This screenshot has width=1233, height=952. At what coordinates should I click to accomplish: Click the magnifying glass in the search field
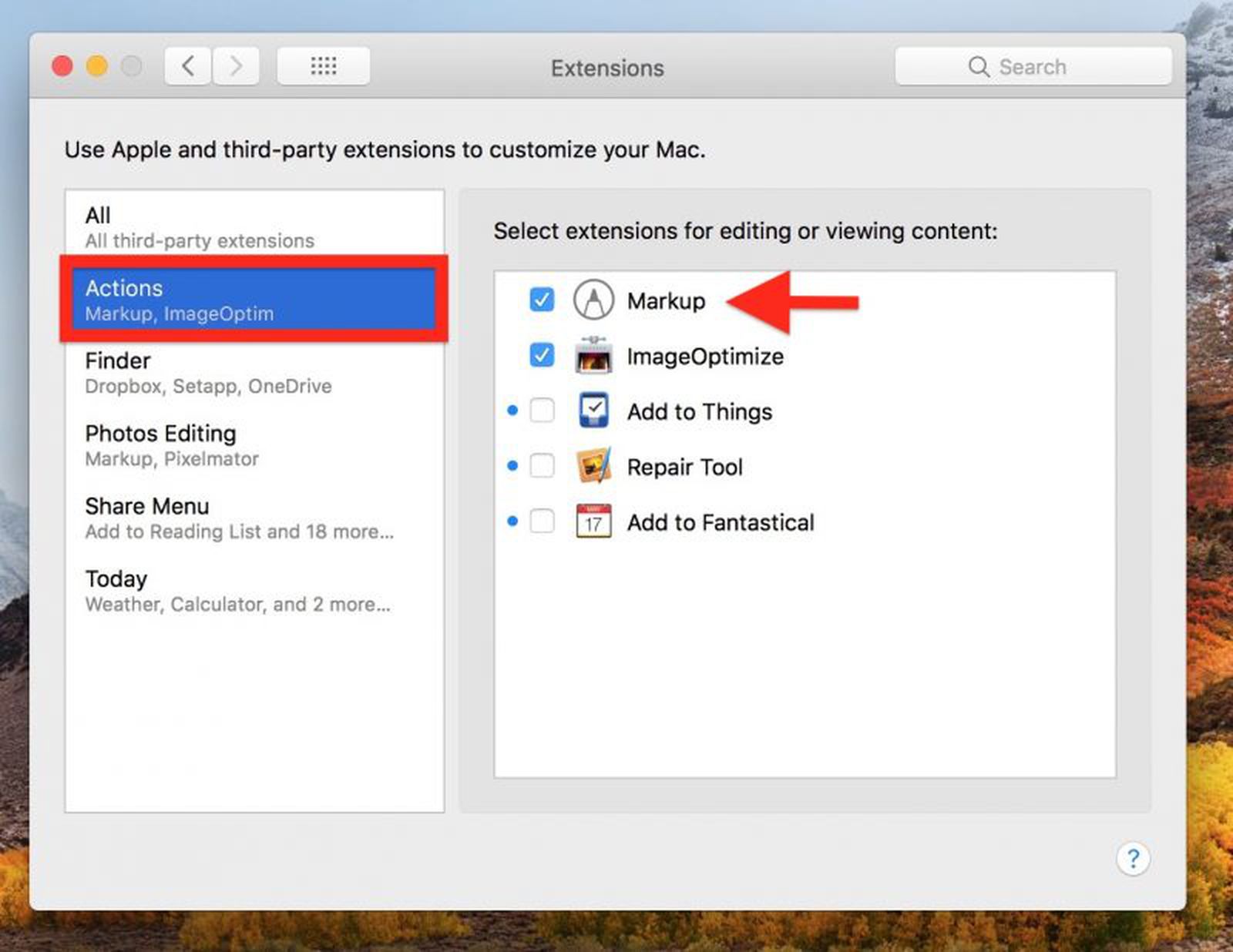pyautogui.click(x=979, y=67)
